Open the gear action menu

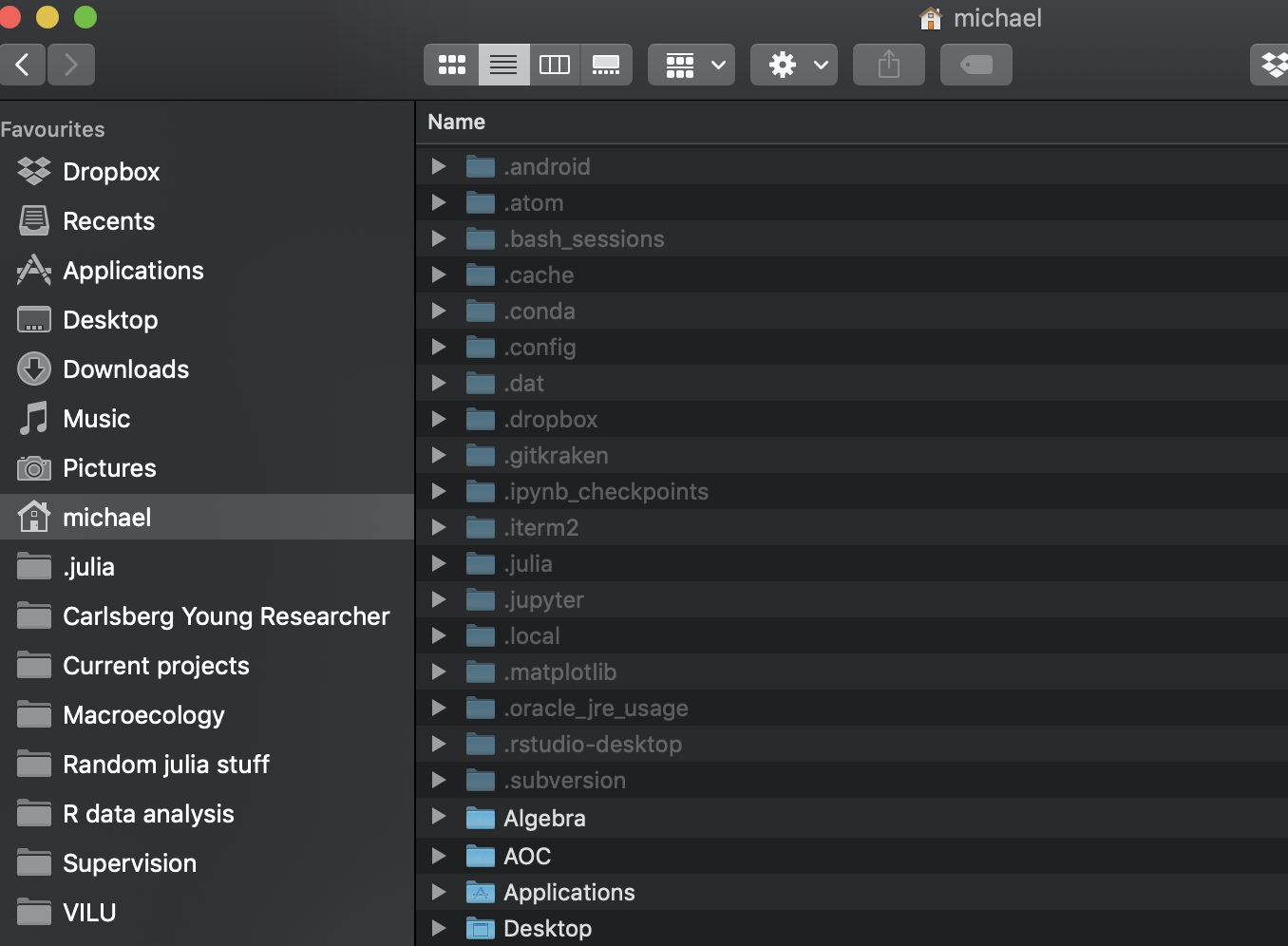(x=794, y=65)
